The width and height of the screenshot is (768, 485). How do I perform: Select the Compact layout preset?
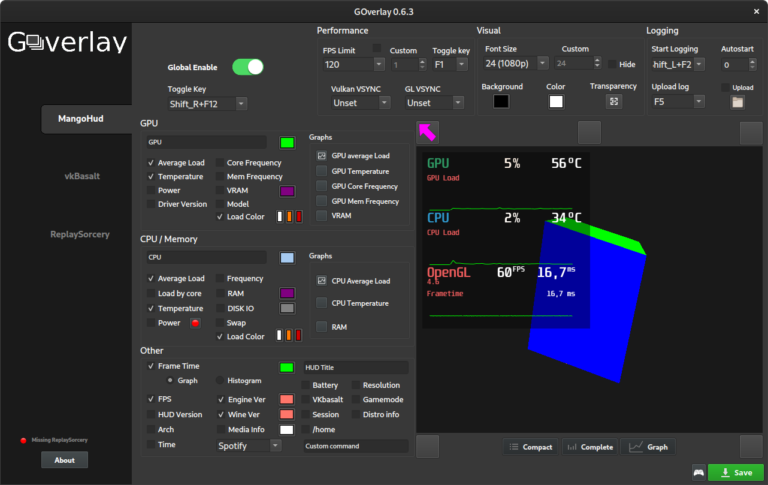[530, 447]
